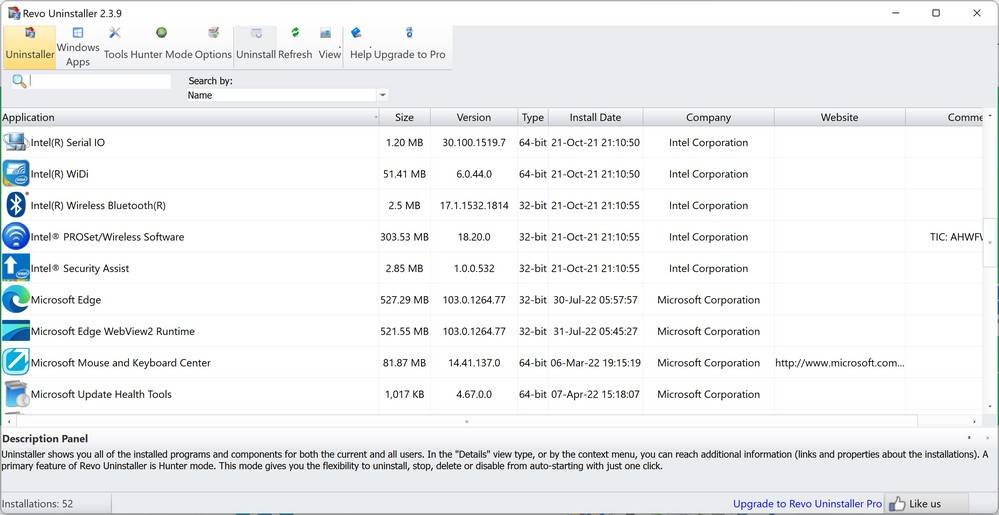
Task: Select the Intel Wireless Bluetooth icon
Action: coord(15,205)
